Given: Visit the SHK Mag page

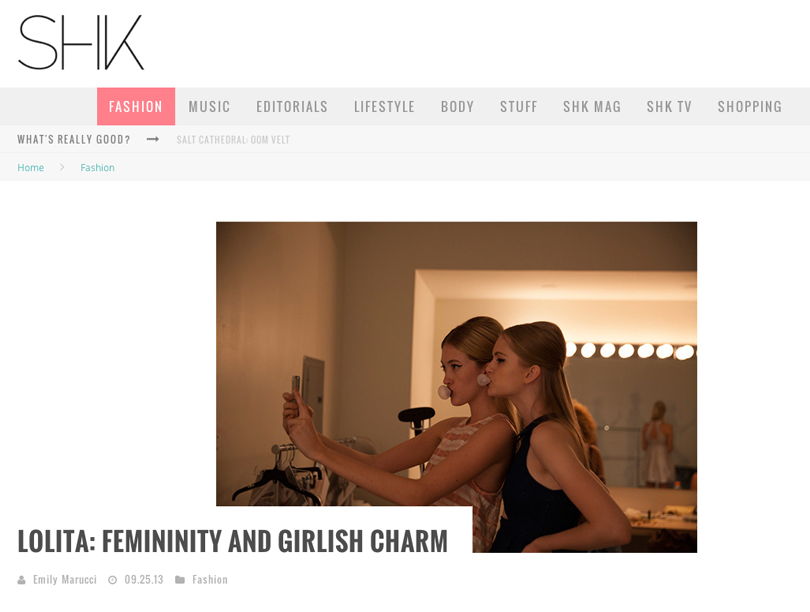Looking at the screenshot, I should [x=592, y=106].
